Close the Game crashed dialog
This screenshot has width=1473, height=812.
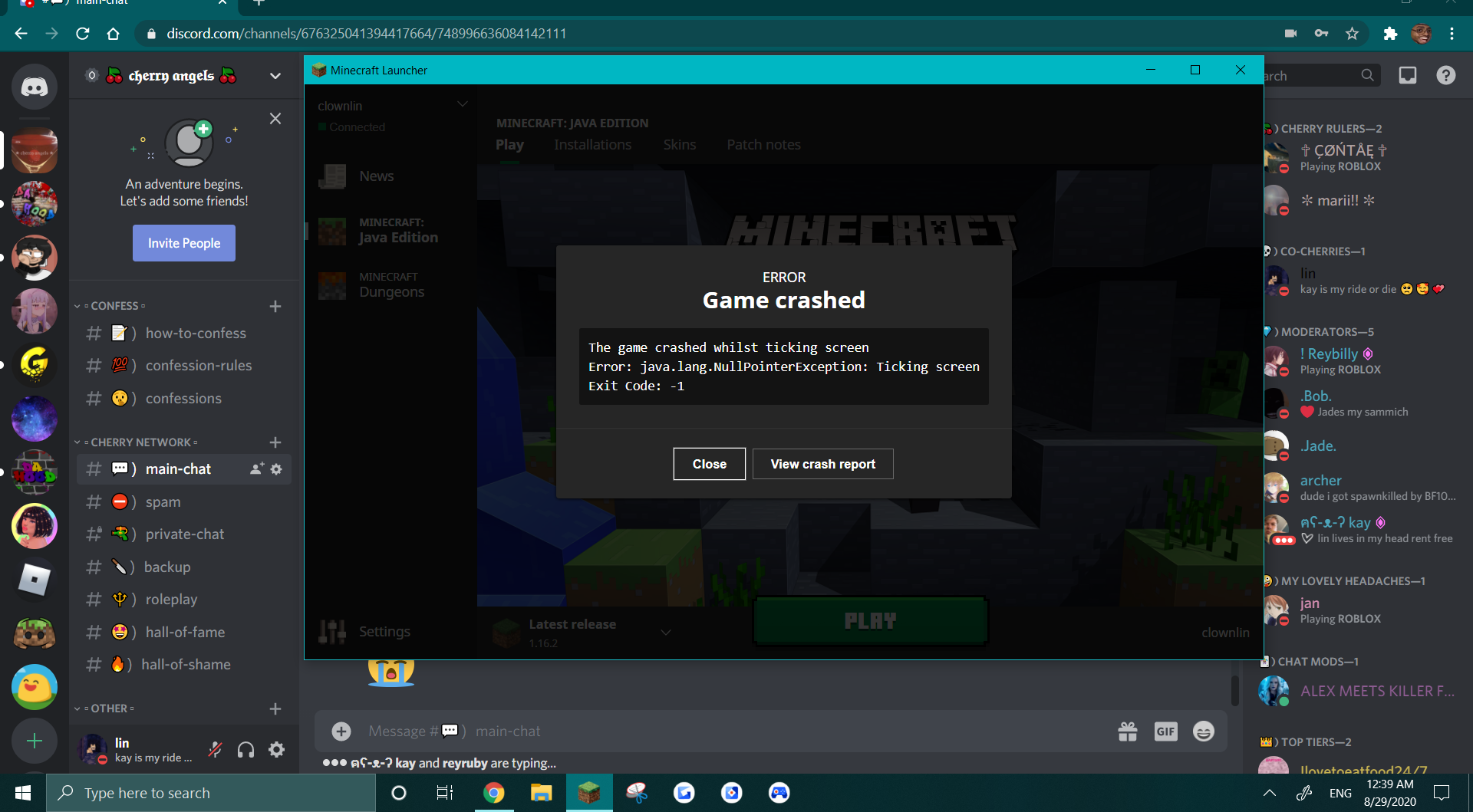[710, 464]
